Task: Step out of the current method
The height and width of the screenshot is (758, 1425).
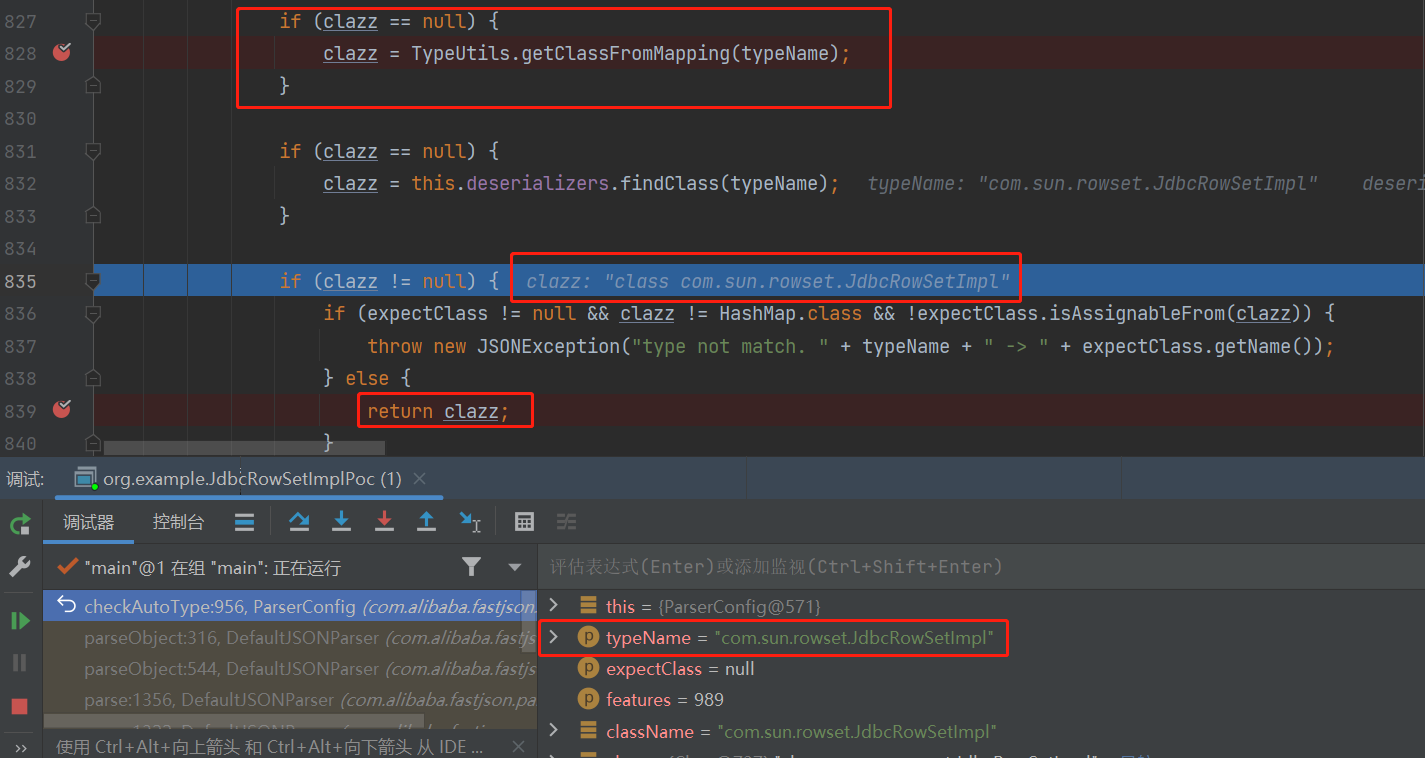Action: (425, 521)
